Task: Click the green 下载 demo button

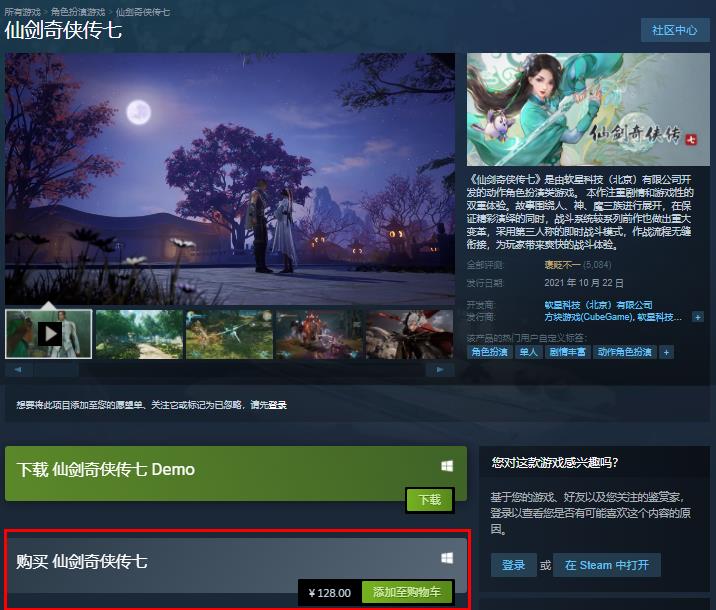Action: click(x=430, y=500)
